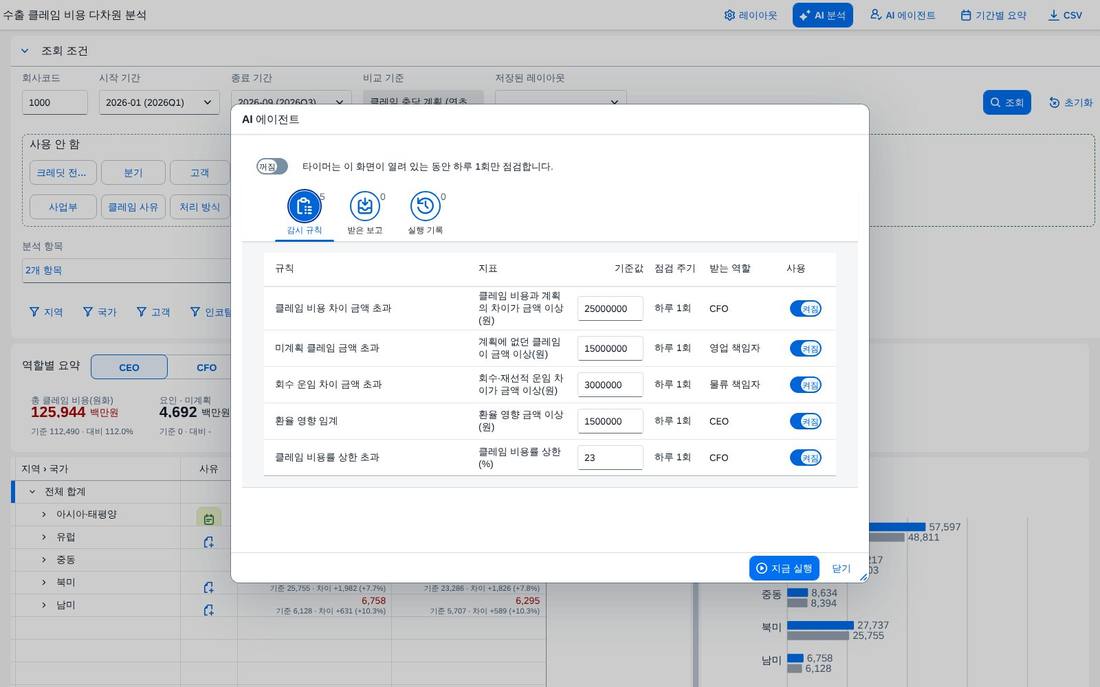Switch to the 감시 규칙 tab

click(304, 212)
